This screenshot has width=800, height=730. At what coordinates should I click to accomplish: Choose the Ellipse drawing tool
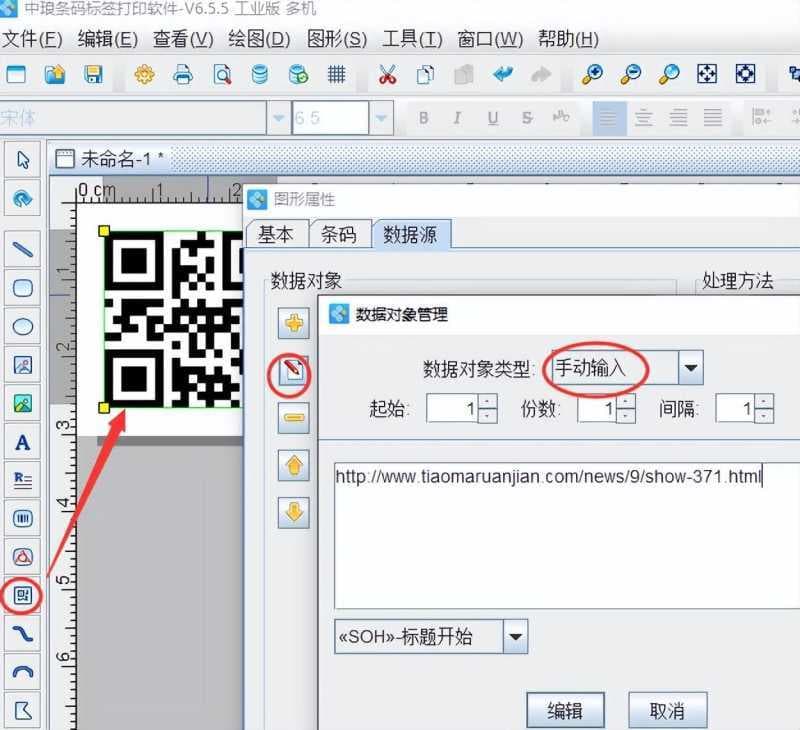pyautogui.click(x=24, y=325)
